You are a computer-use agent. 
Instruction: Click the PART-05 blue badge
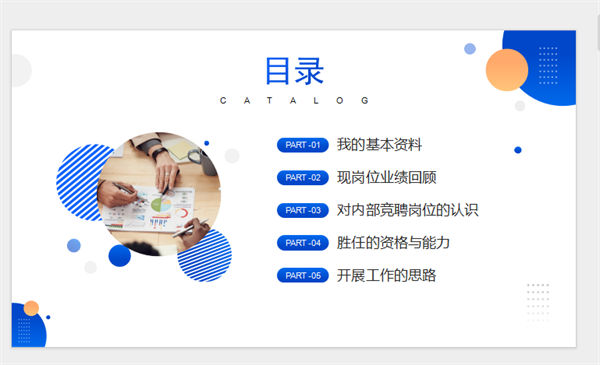pyautogui.click(x=303, y=275)
